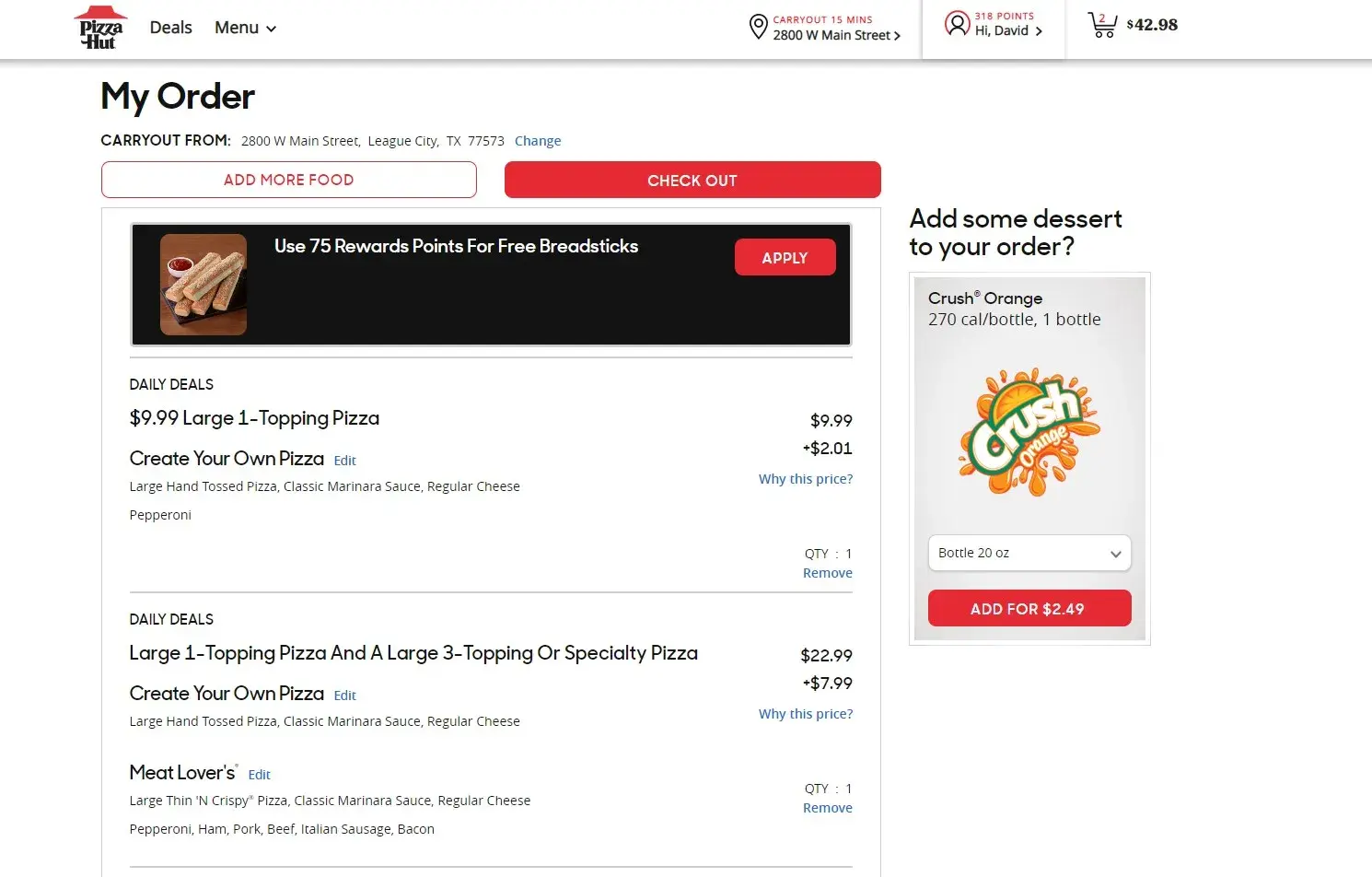
Task: Change the carryout address
Action: coord(538,141)
